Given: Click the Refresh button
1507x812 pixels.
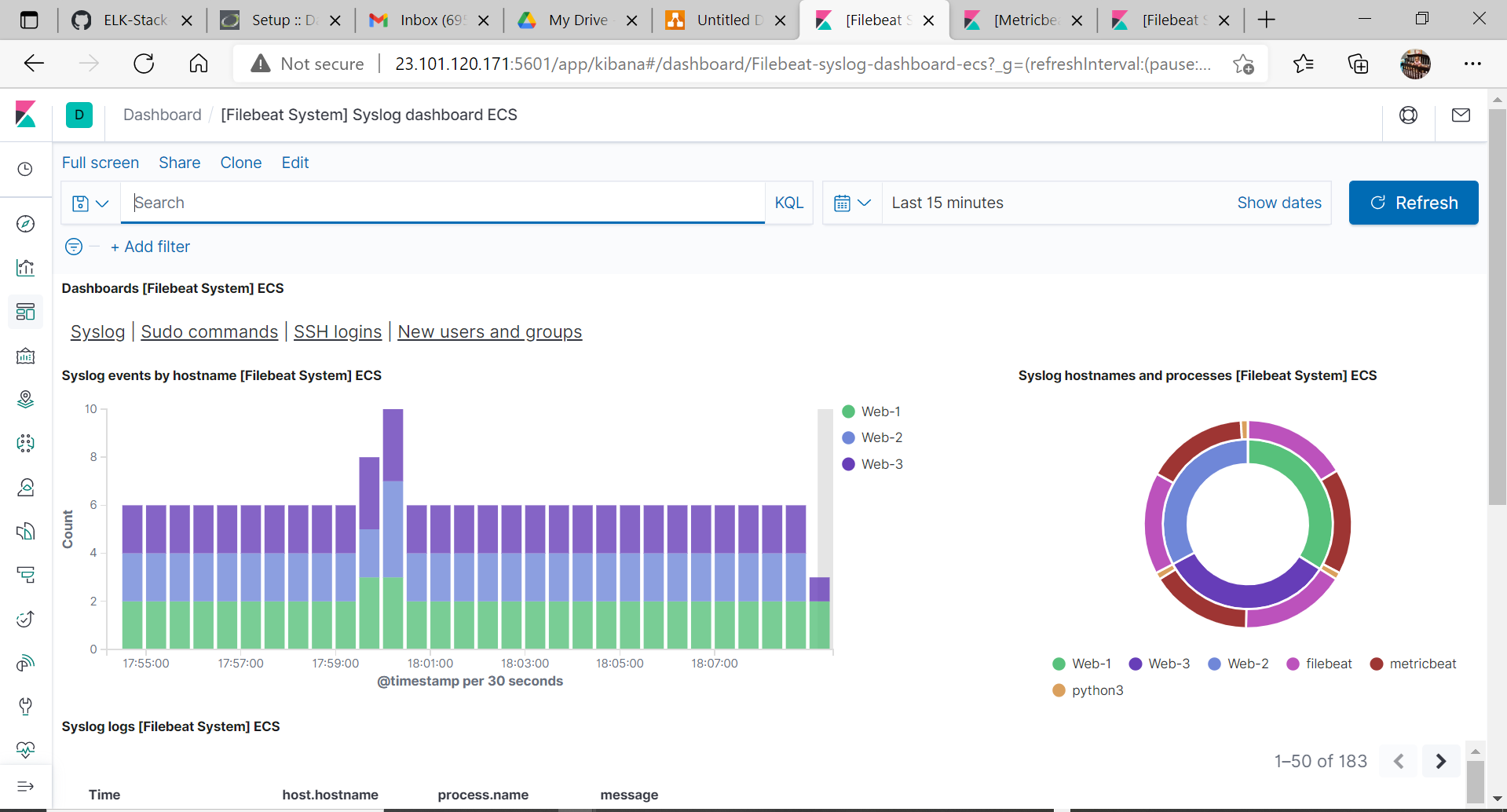Looking at the screenshot, I should [1413, 203].
